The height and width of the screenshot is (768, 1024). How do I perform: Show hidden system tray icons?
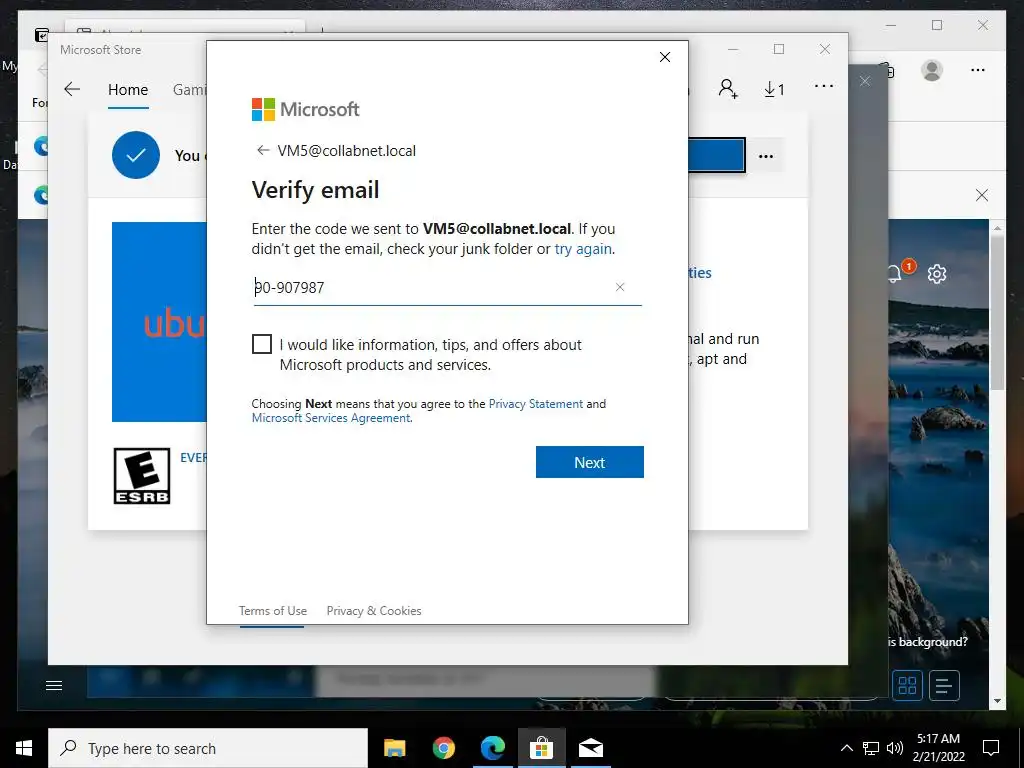tap(846, 748)
